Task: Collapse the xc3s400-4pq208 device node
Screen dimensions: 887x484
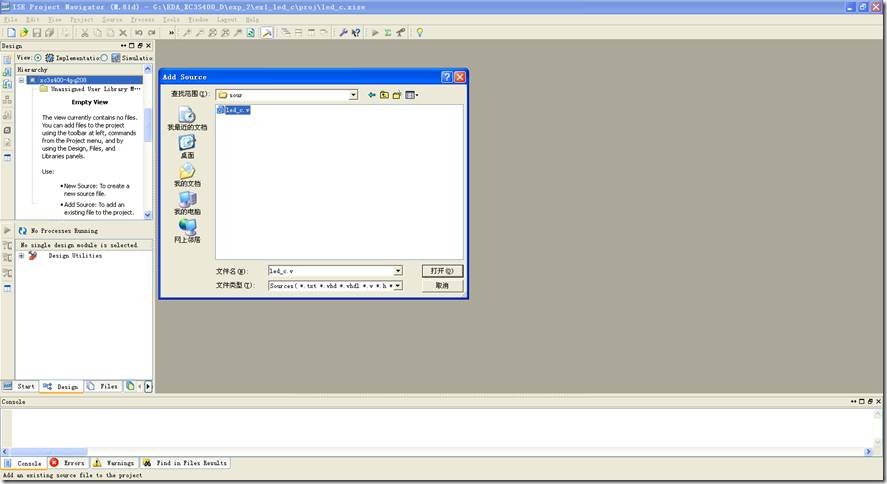Action: pos(21,80)
